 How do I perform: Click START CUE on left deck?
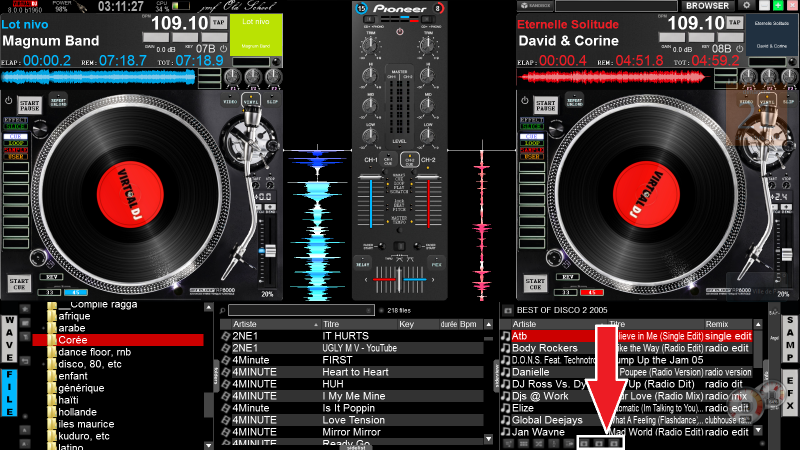click(19, 284)
